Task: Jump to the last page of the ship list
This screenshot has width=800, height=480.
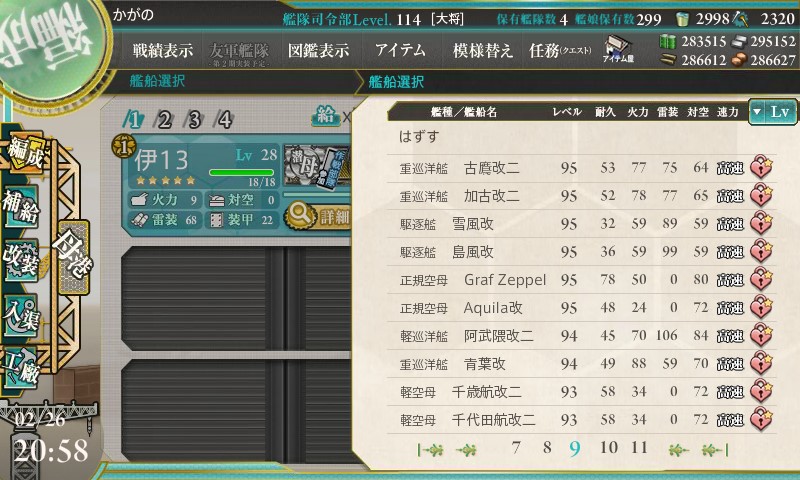Action: pos(714,449)
